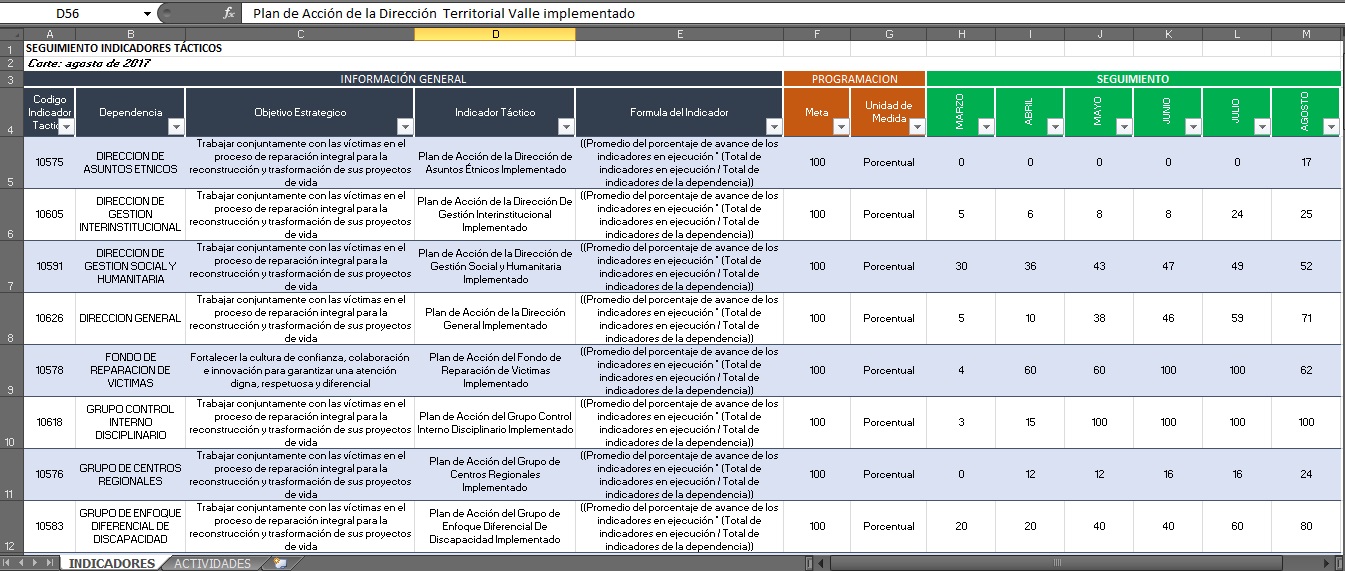Image resolution: width=1345 pixels, height=571 pixels.
Task: Open the MARZO column filter dropdown
Action: [x=985, y=127]
